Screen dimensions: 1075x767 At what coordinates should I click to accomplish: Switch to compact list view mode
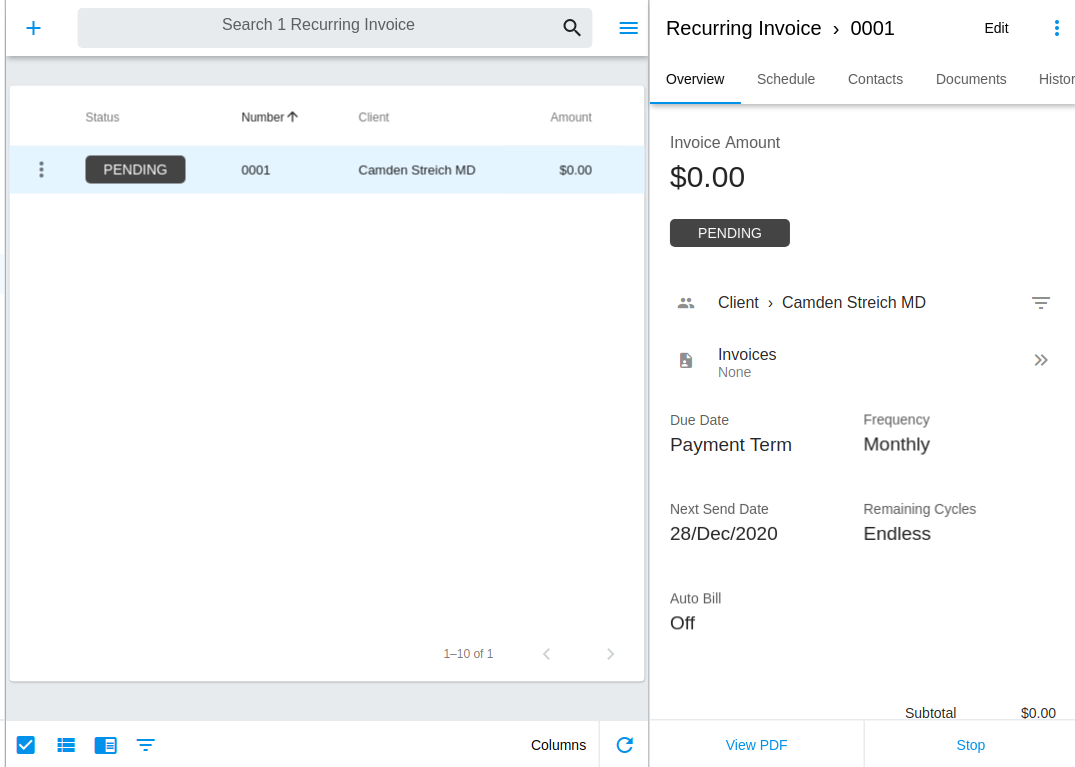pos(66,744)
